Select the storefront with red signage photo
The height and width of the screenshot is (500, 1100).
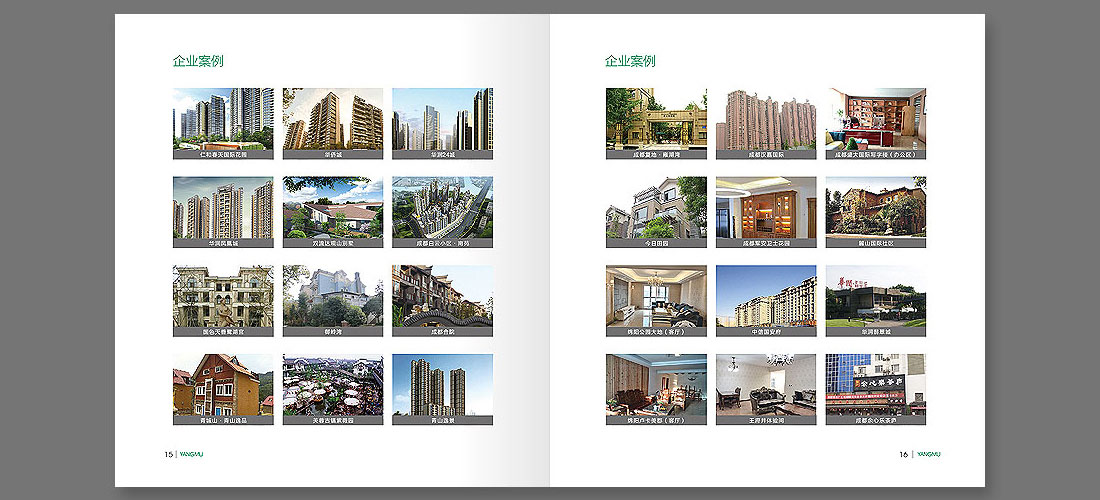coord(876,384)
